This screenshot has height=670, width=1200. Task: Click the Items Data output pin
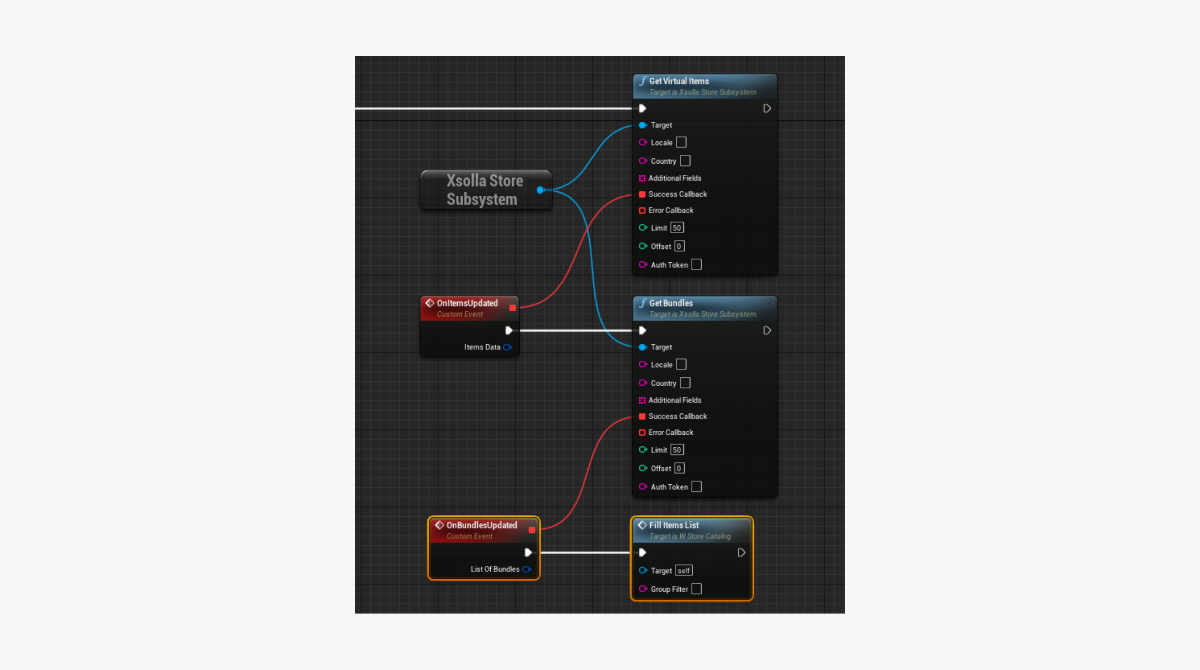click(x=508, y=347)
